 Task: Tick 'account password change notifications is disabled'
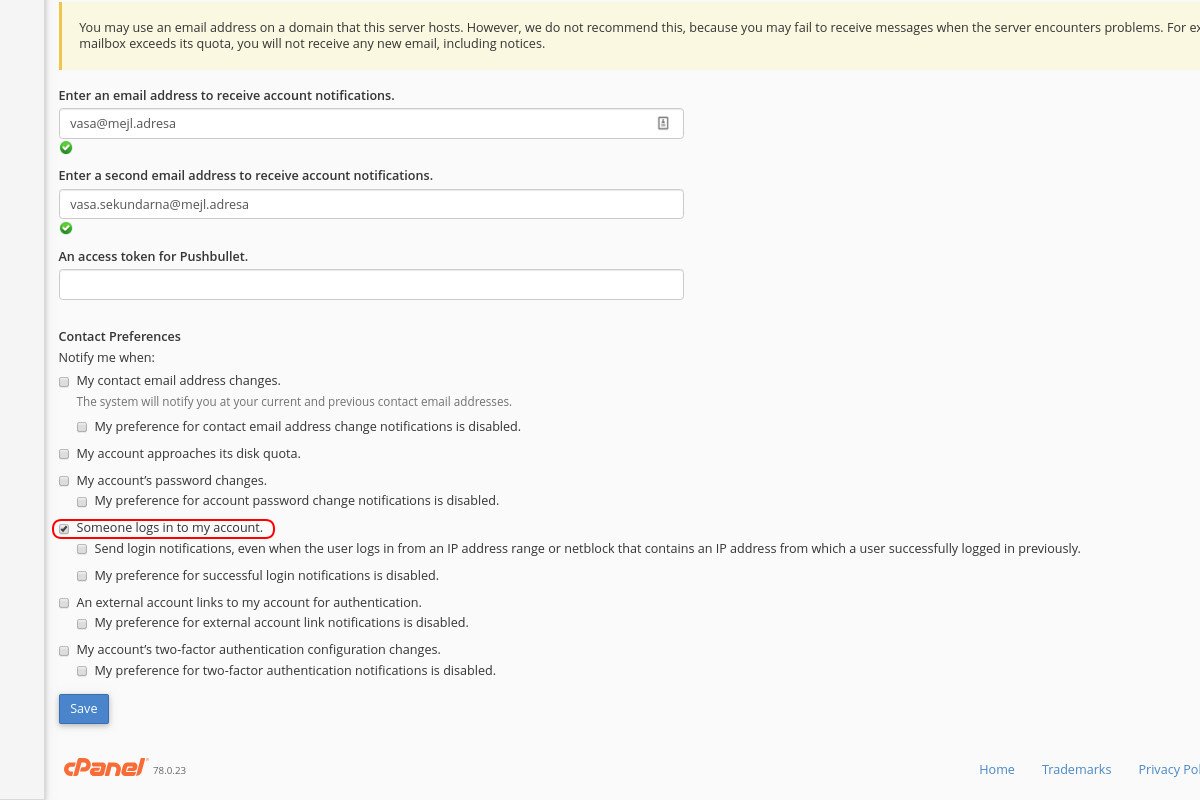point(83,501)
